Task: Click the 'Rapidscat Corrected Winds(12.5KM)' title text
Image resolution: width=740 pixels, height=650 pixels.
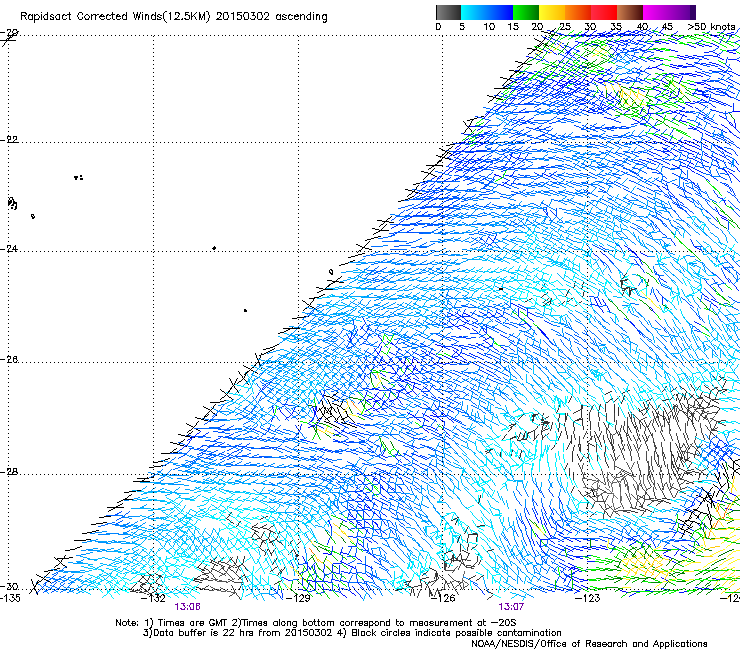Action: pos(115,17)
